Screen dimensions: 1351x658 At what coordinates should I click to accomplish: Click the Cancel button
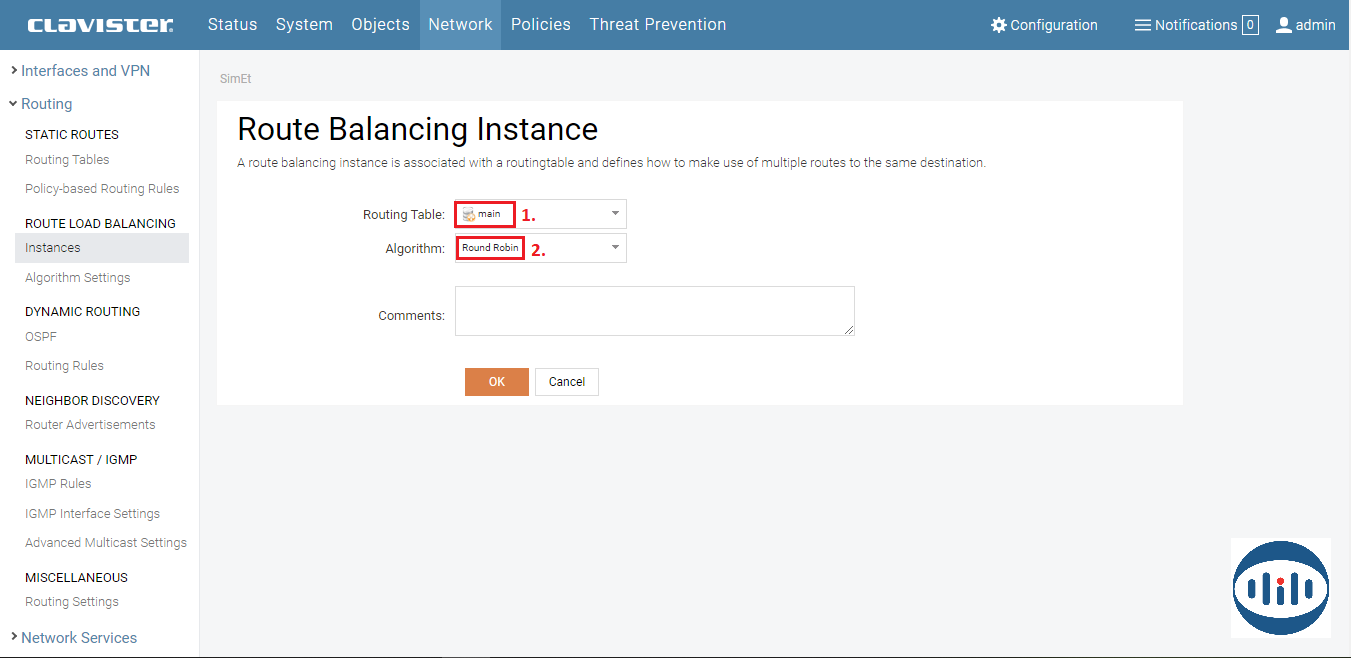(566, 382)
